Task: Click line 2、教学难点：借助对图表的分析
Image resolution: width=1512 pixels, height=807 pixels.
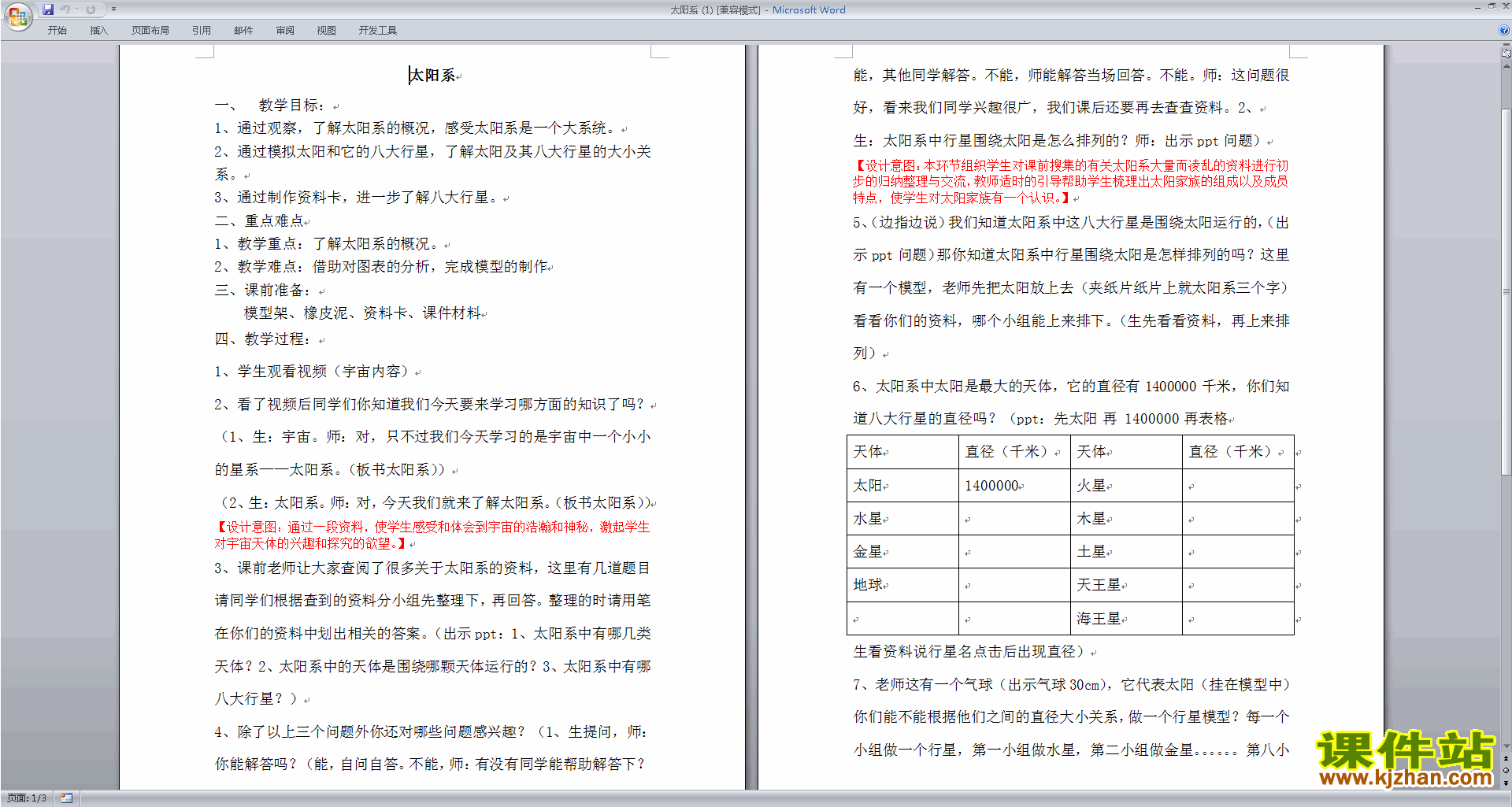Action: (x=383, y=267)
